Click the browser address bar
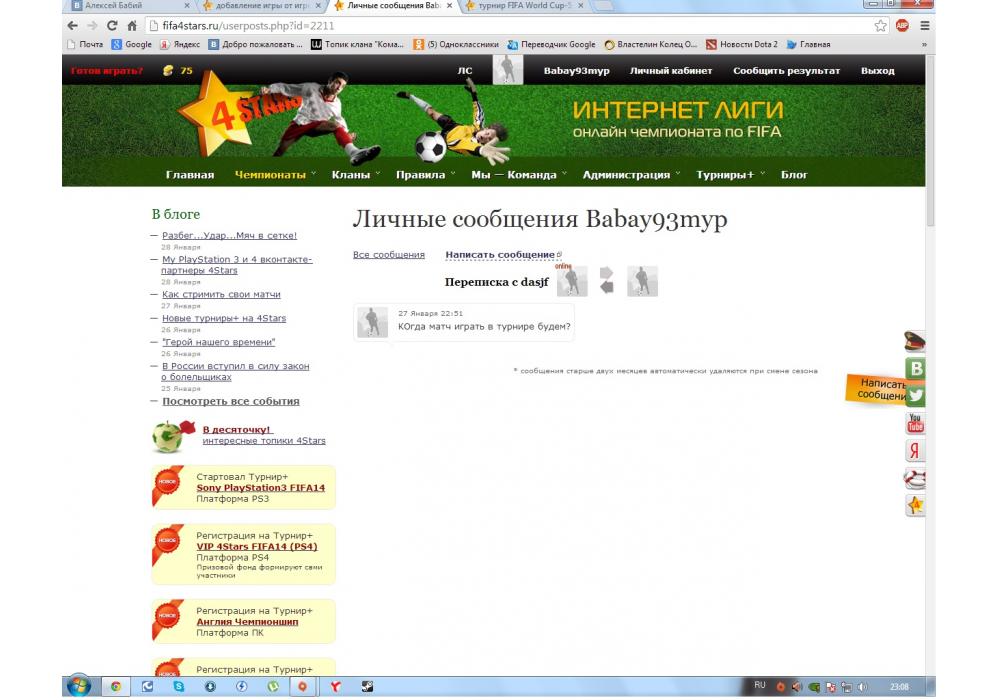The height and width of the screenshot is (700, 1000). point(500,26)
